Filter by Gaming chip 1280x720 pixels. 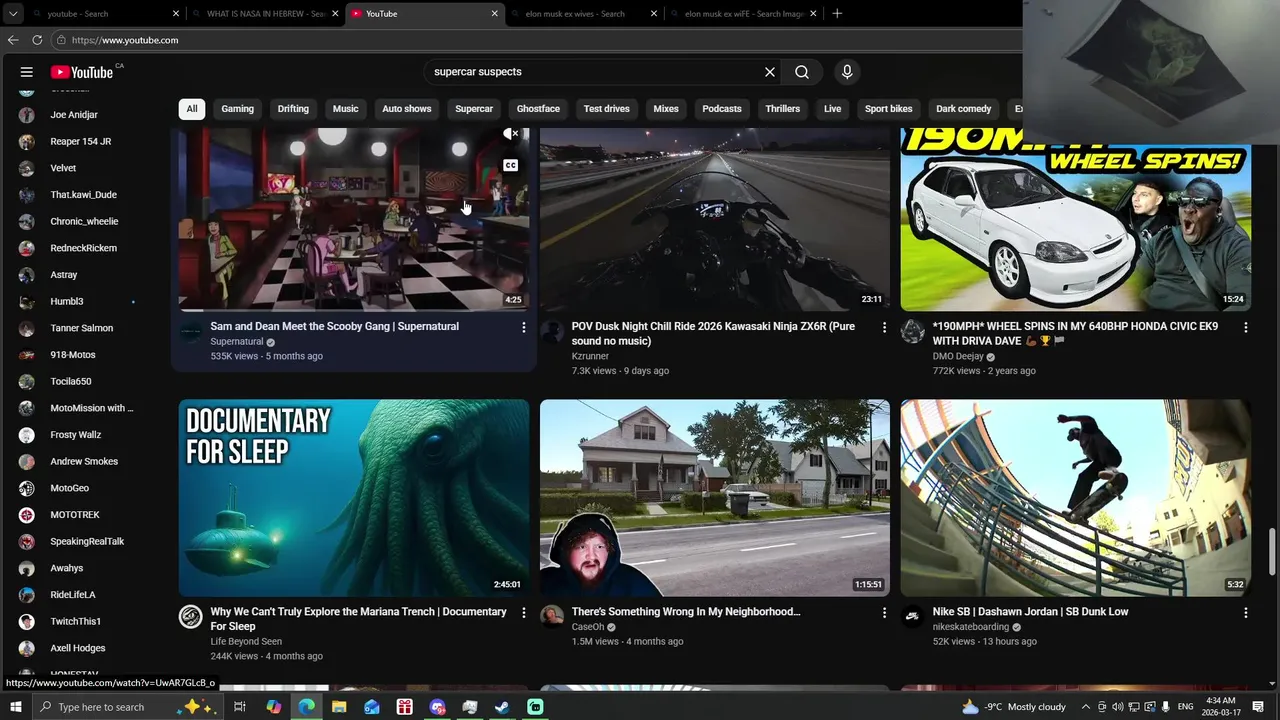[x=237, y=109]
